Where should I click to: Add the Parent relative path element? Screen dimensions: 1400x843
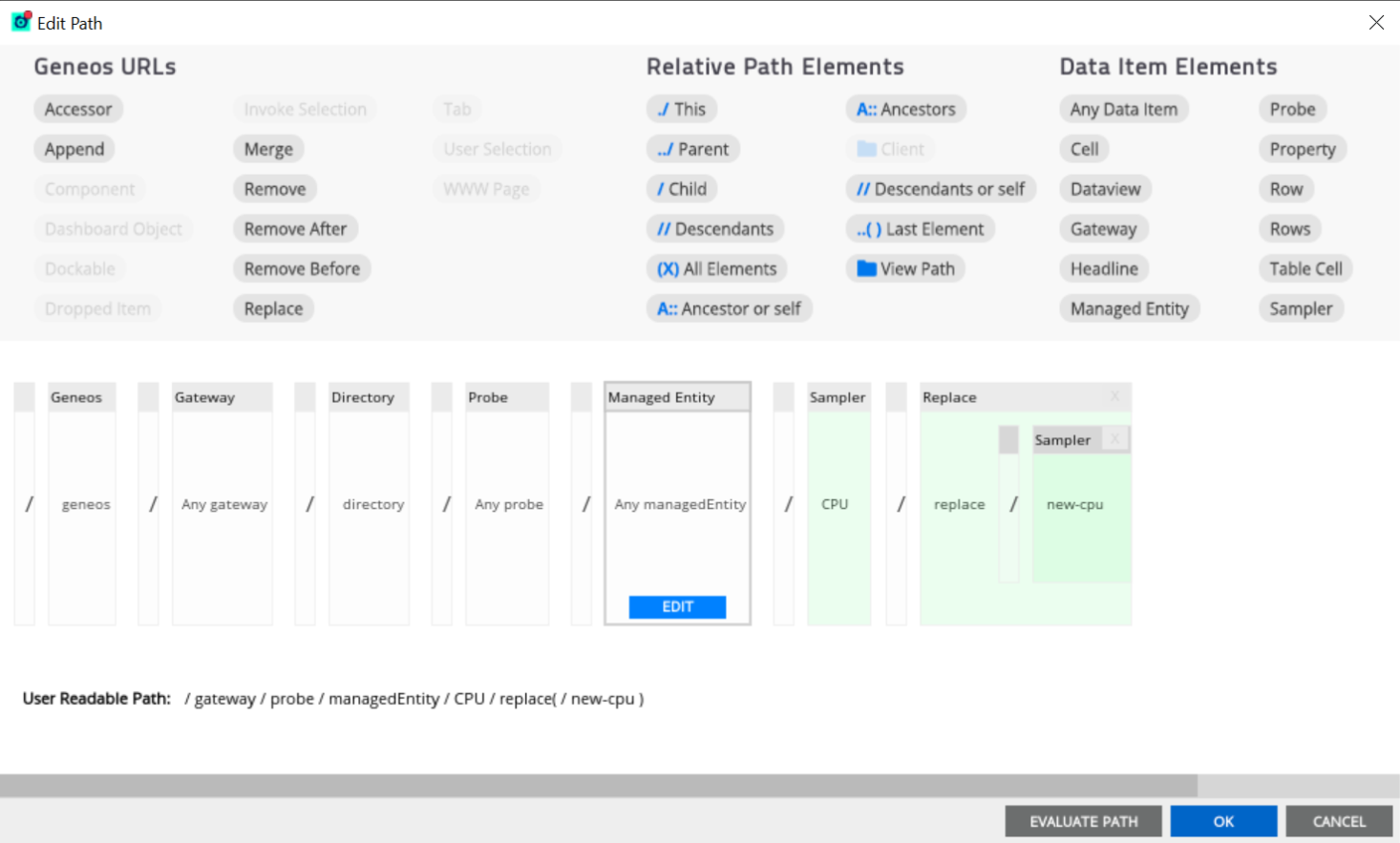(693, 149)
